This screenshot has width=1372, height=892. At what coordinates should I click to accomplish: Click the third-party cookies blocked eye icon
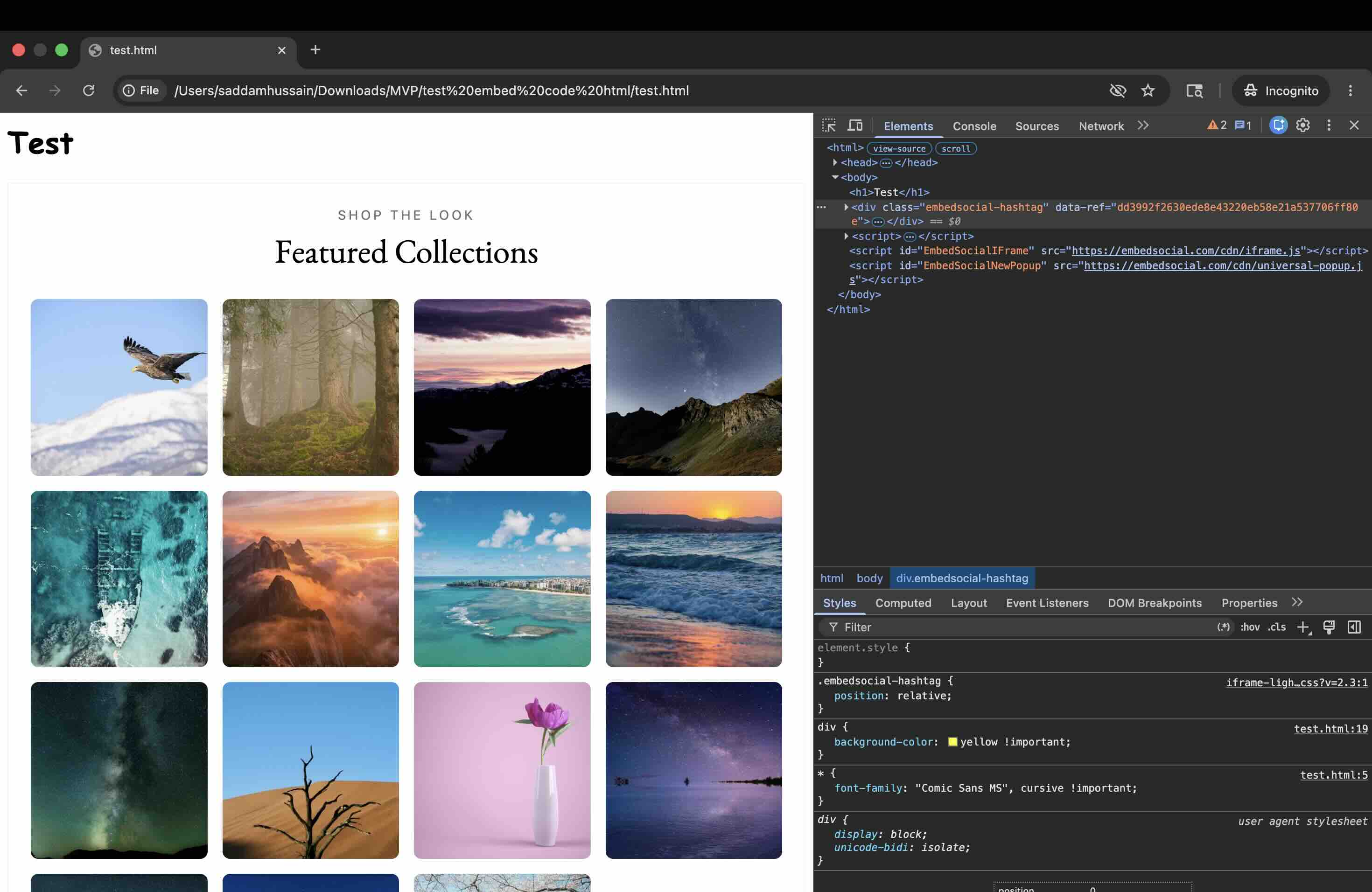1118,91
